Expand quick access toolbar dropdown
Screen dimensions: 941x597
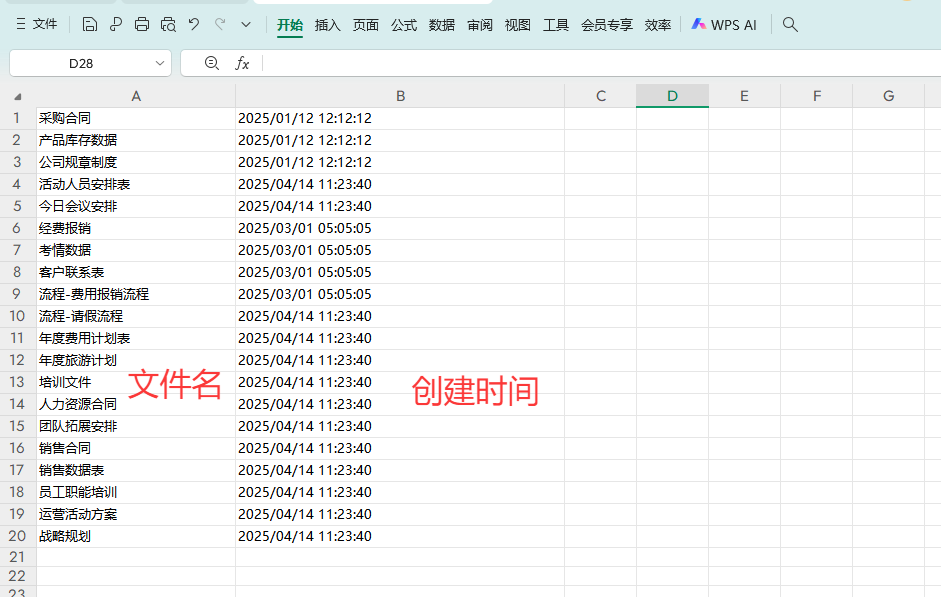tap(245, 25)
